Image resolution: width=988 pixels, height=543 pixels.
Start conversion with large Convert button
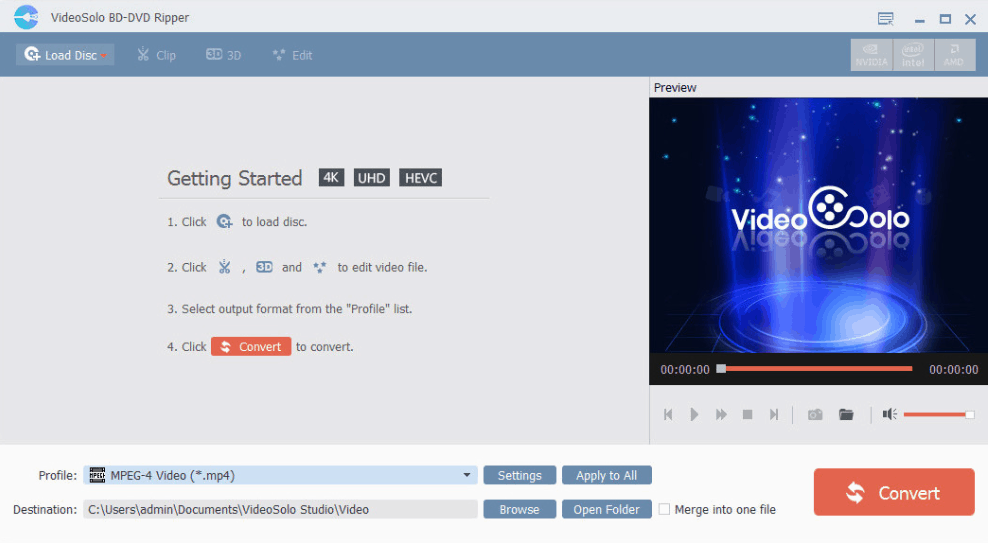(x=893, y=492)
